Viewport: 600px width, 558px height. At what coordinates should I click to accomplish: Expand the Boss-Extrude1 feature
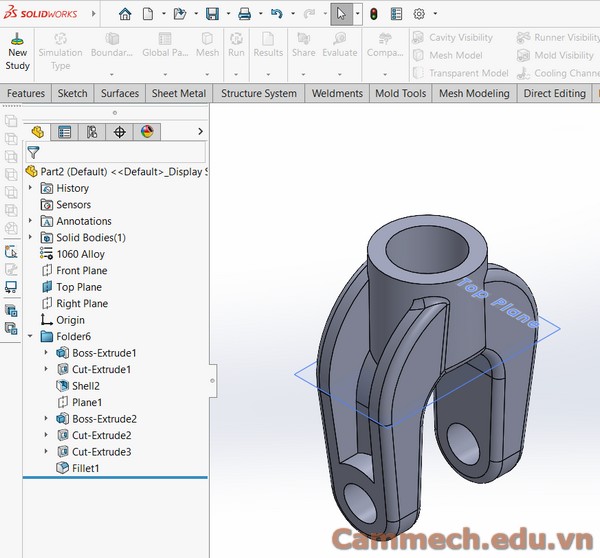click(46, 352)
